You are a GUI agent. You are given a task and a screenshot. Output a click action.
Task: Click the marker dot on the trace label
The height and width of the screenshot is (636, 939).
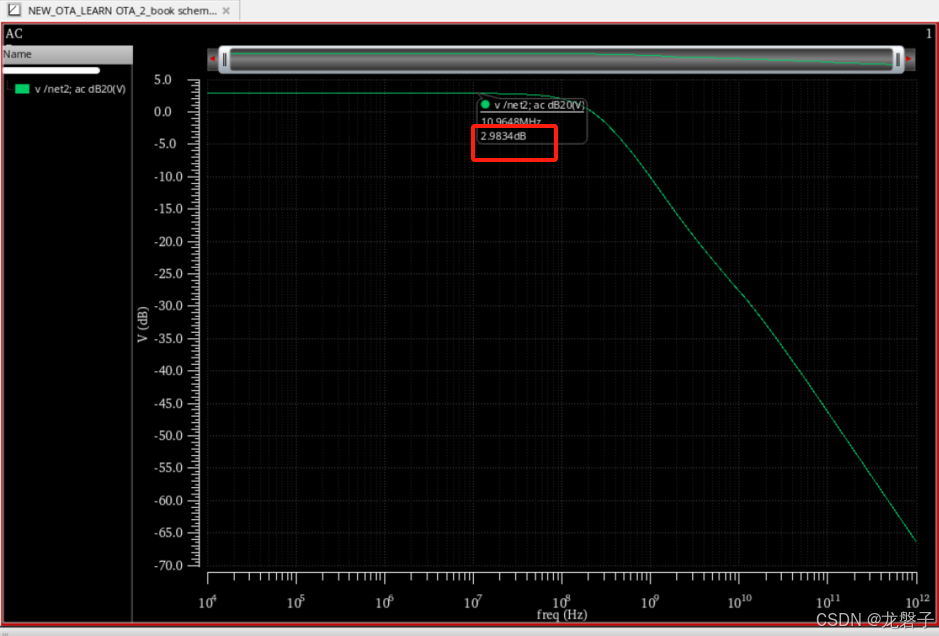[x=485, y=104]
